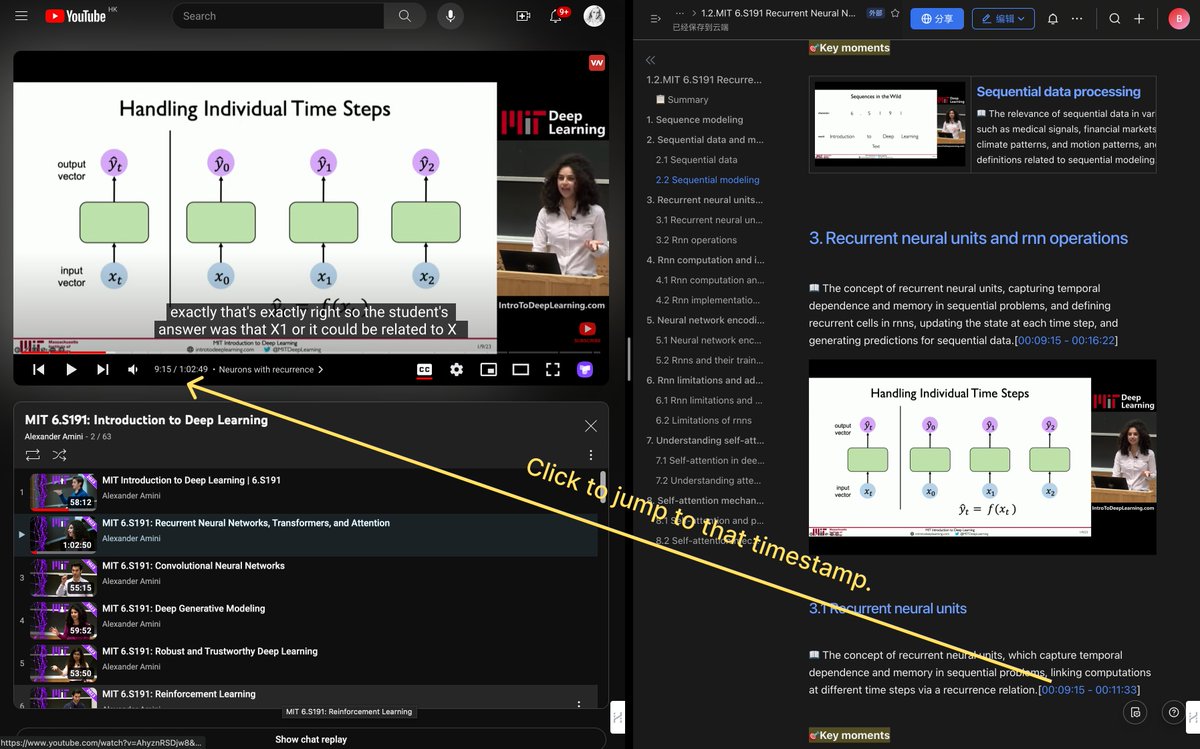Jump to timestamp 00:09:15 - 00:11:33
This screenshot has width=1200, height=749.
(1088, 690)
